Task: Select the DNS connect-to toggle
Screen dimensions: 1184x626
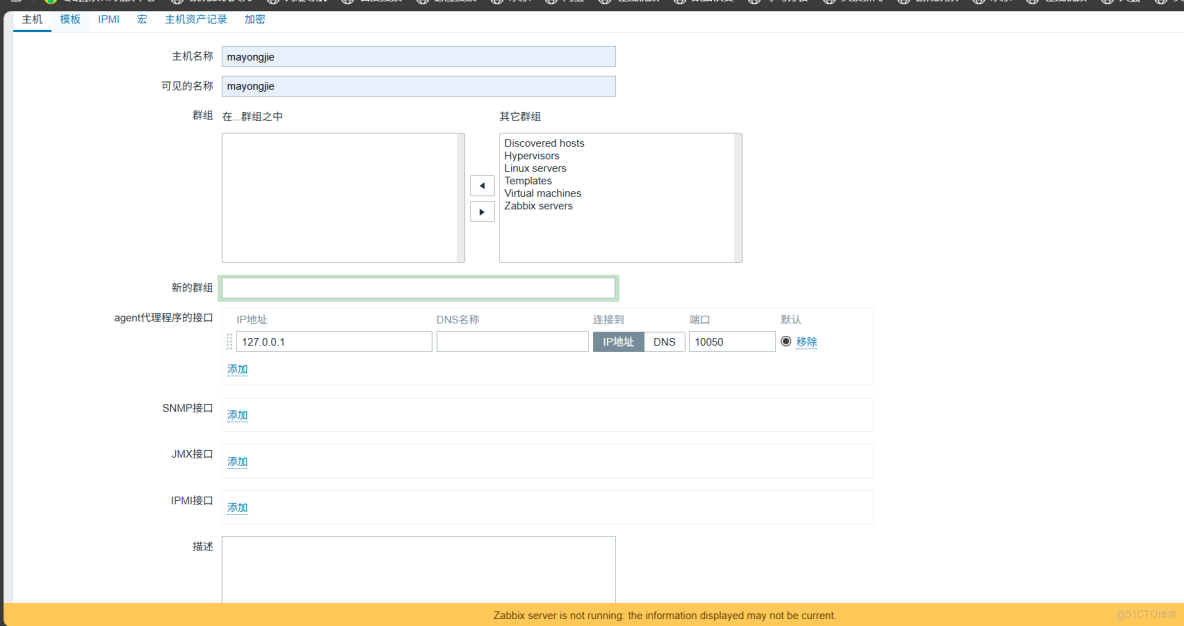Action: pyautogui.click(x=664, y=342)
